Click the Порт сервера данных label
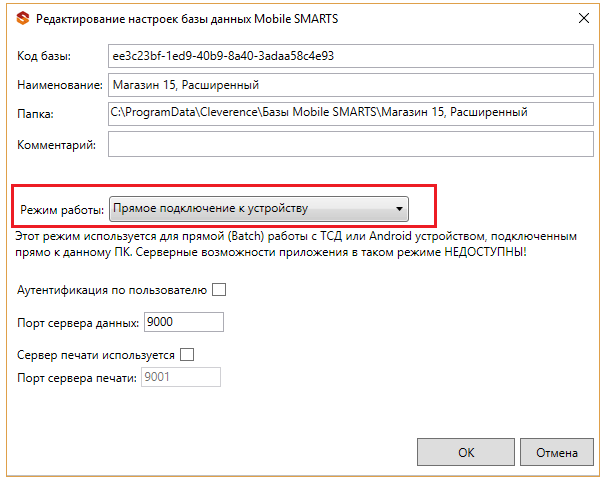Image resolution: width=605 pixels, height=481 pixels. click(x=78, y=323)
